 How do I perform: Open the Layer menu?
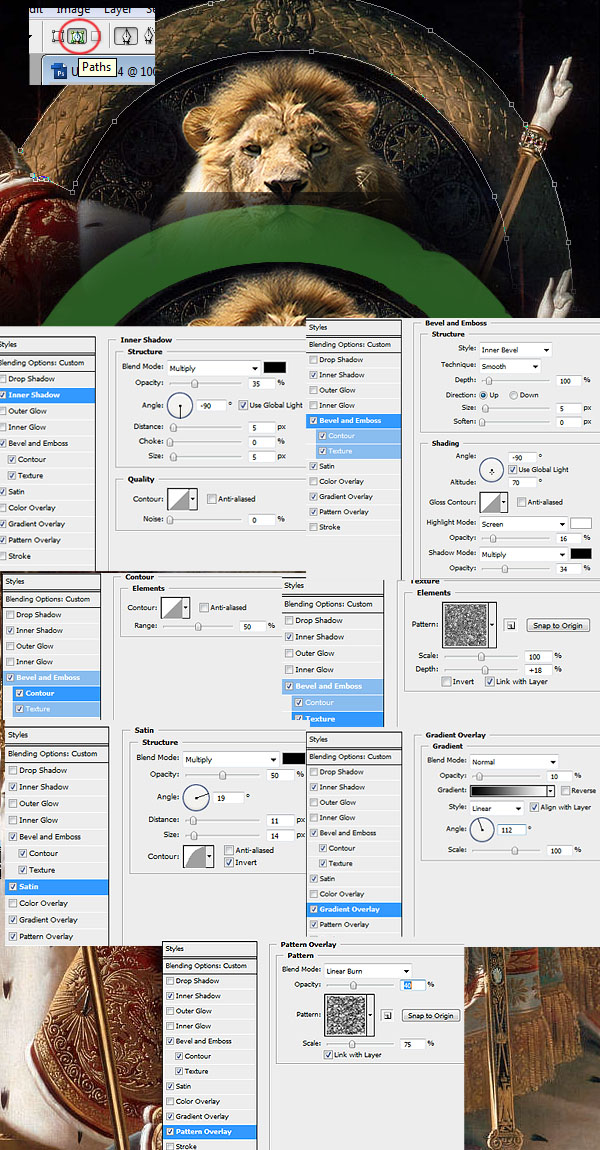(x=118, y=10)
